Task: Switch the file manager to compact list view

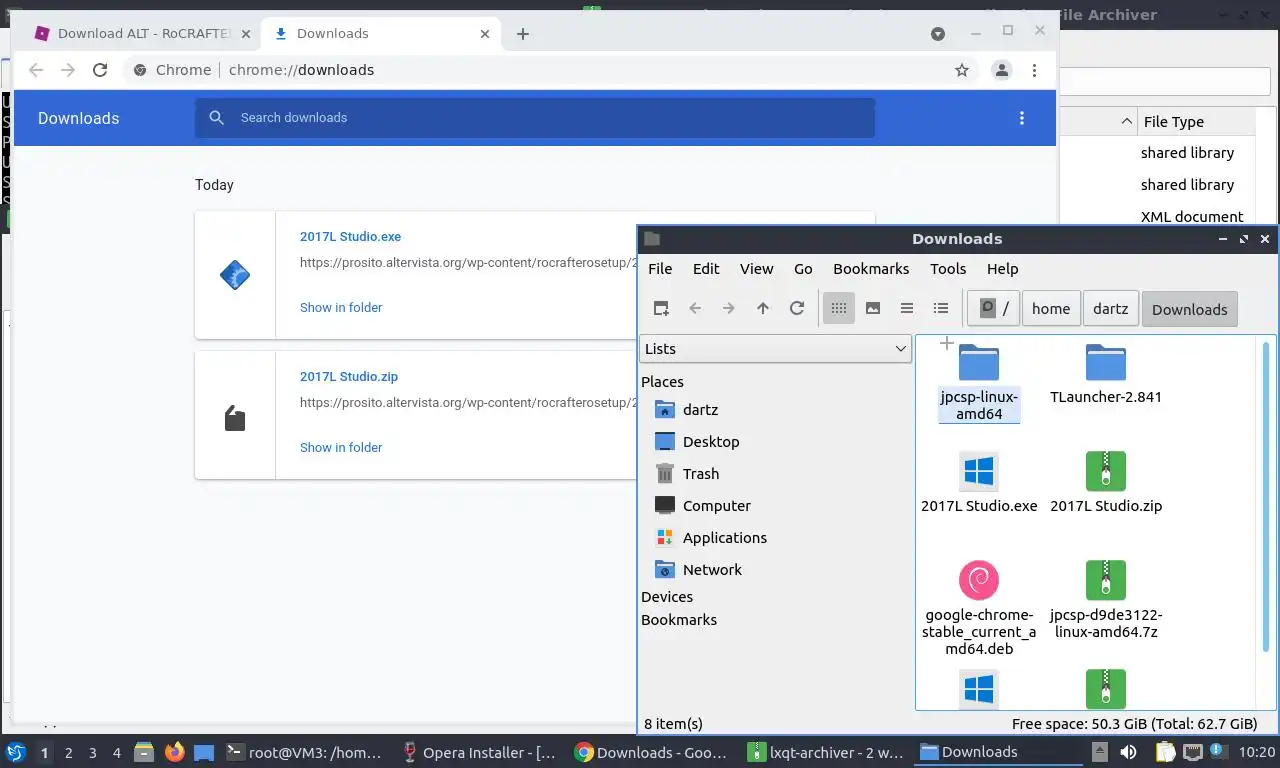Action: (x=907, y=308)
